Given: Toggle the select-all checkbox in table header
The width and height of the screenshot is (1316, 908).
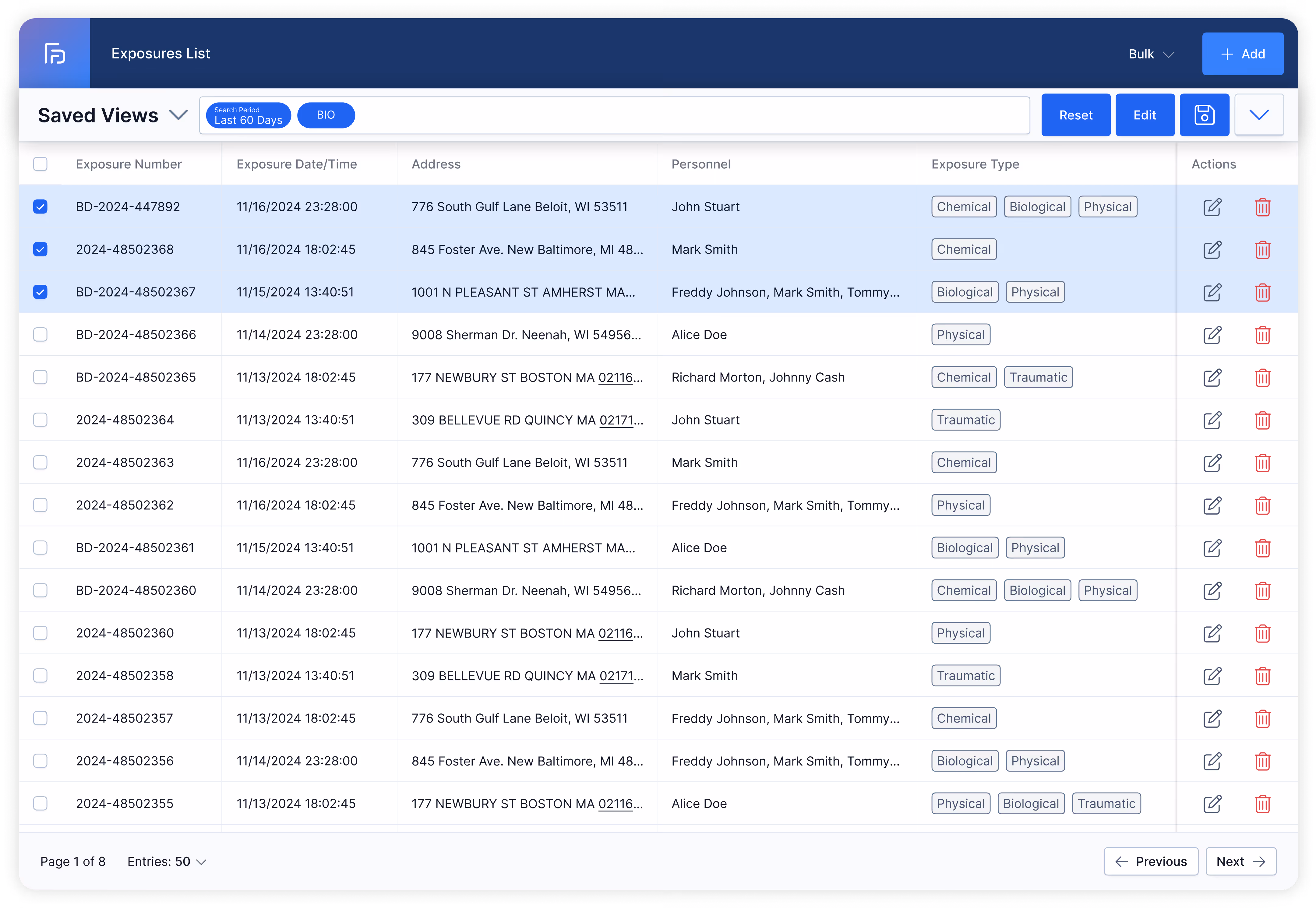Looking at the screenshot, I should [41, 164].
